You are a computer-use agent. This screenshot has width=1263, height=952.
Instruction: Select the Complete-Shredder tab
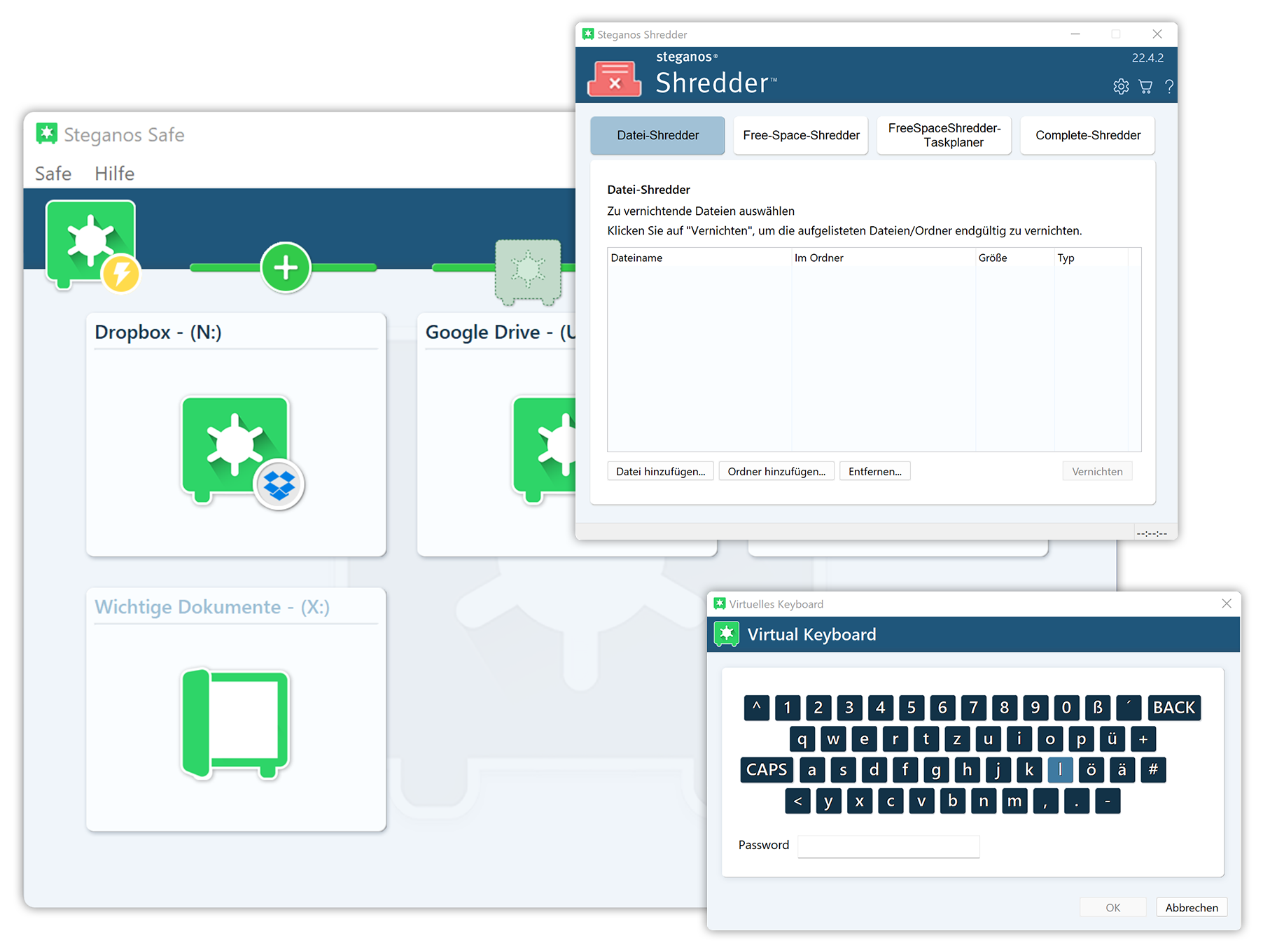click(1088, 135)
